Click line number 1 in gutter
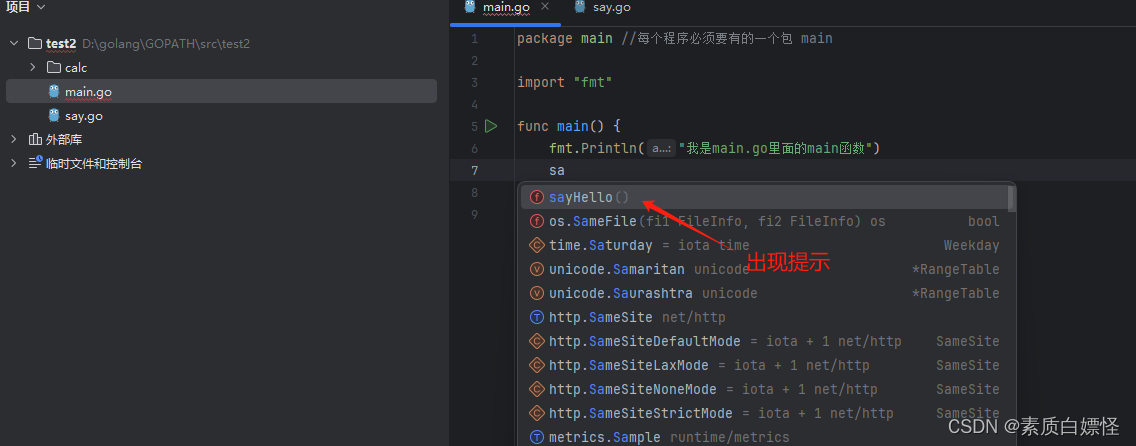 pos(474,38)
